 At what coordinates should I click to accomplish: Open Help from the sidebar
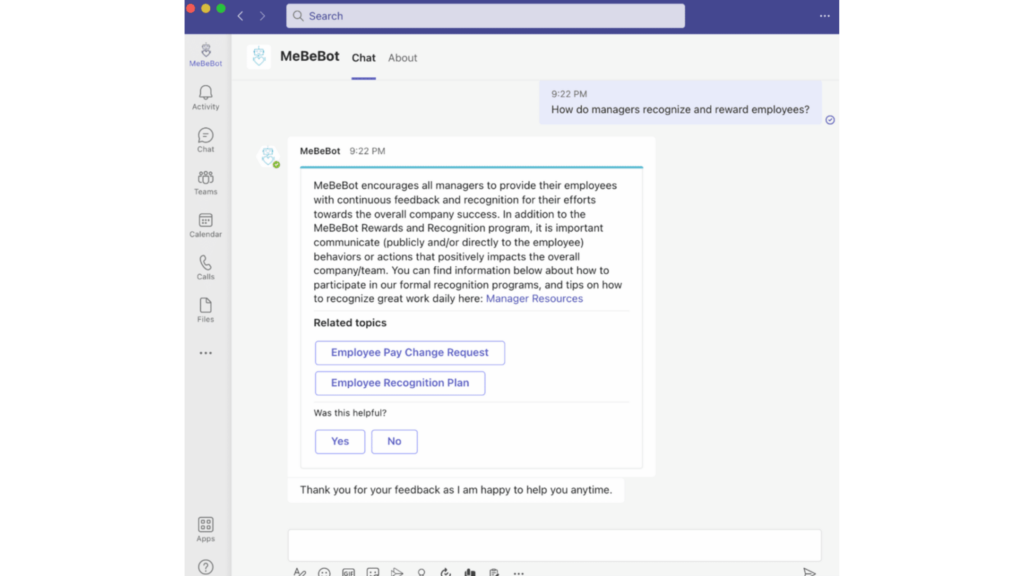[x=206, y=566]
